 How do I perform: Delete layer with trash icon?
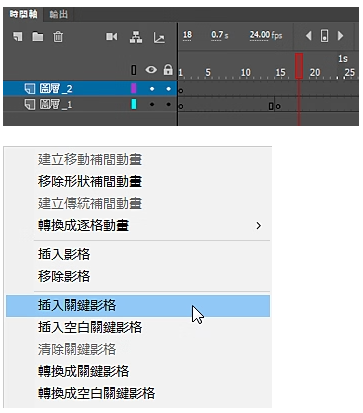coord(58,36)
